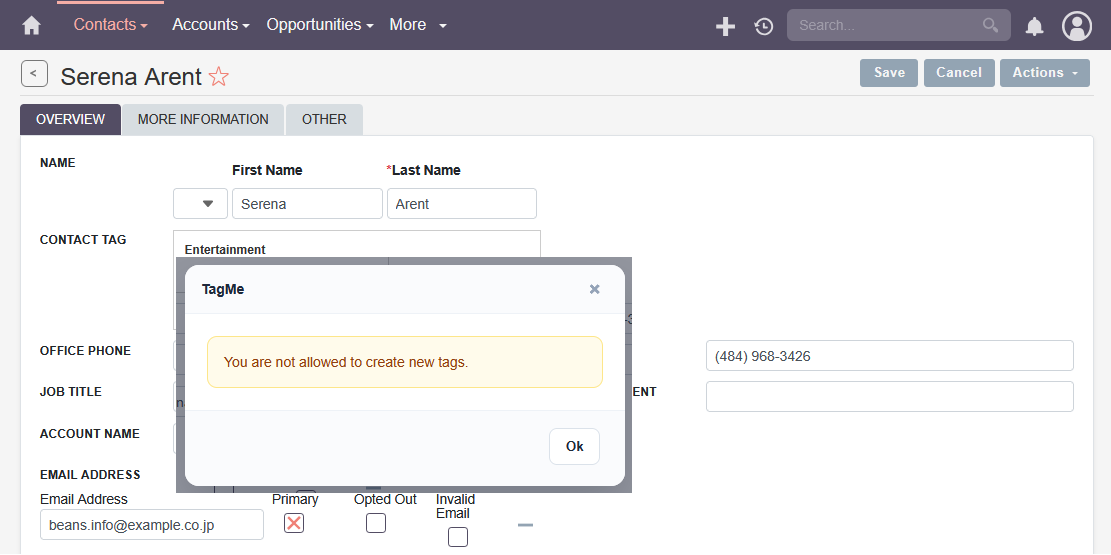Image resolution: width=1111 pixels, height=555 pixels.
Task: Click the search magnifier icon
Action: [x=990, y=25]
